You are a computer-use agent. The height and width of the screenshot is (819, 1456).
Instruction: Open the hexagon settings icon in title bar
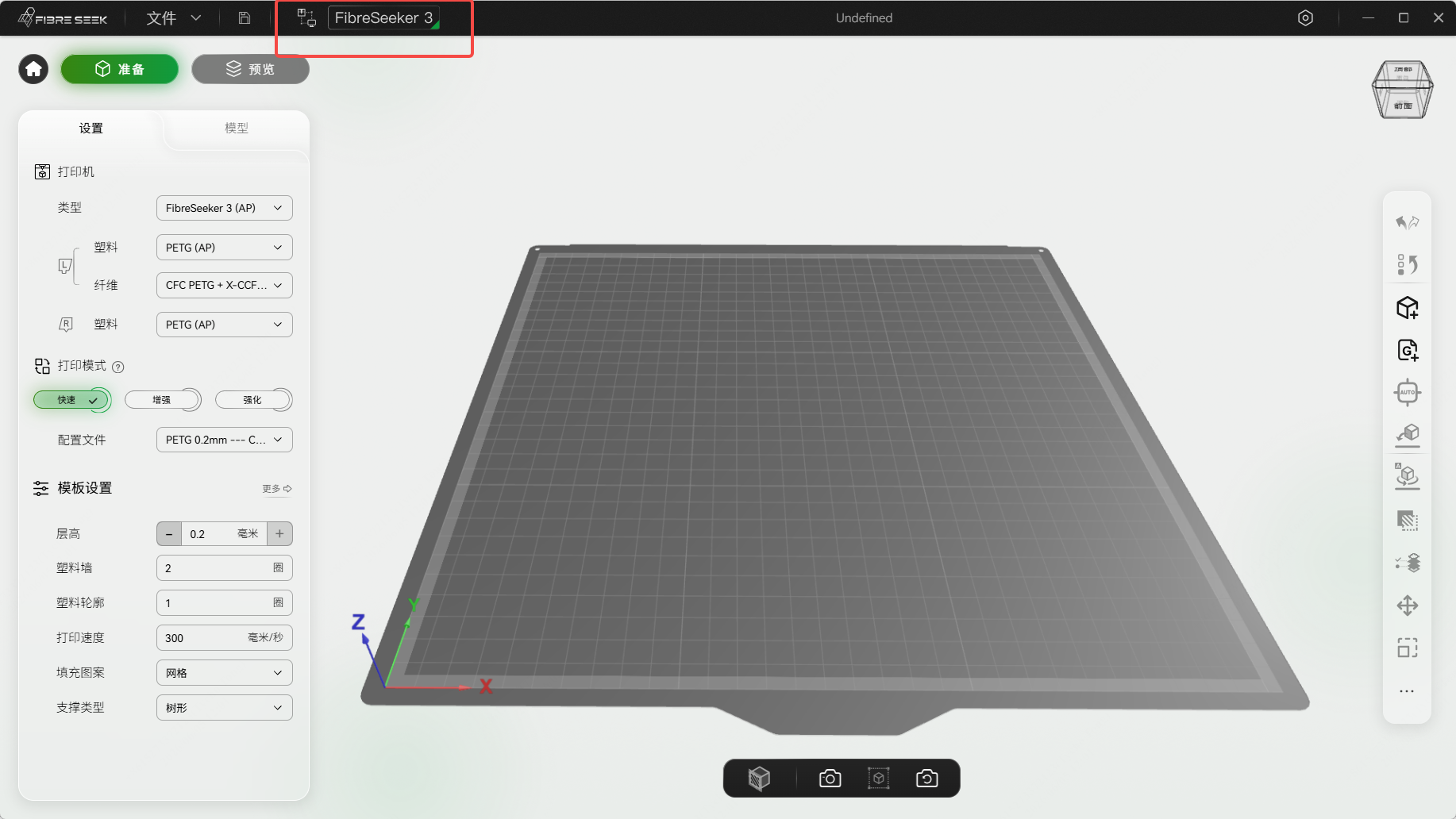point(1305,17)
